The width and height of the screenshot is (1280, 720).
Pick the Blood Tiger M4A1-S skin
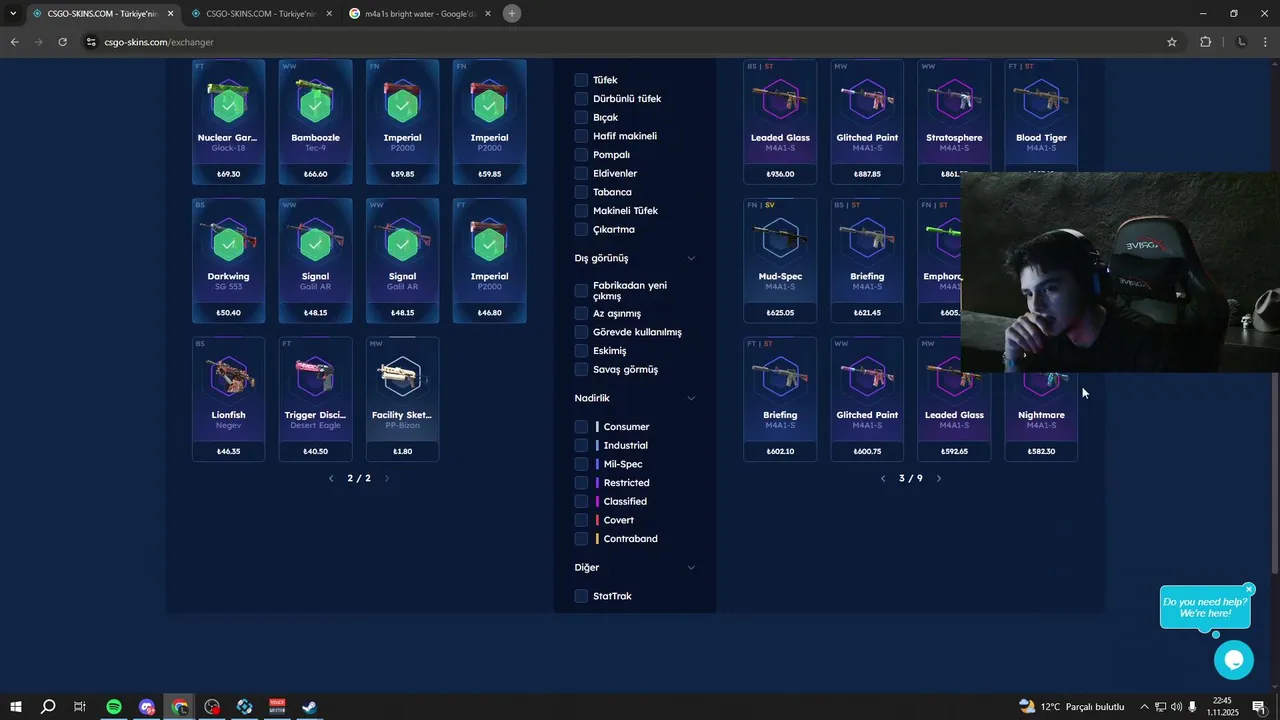(1041, 115)
